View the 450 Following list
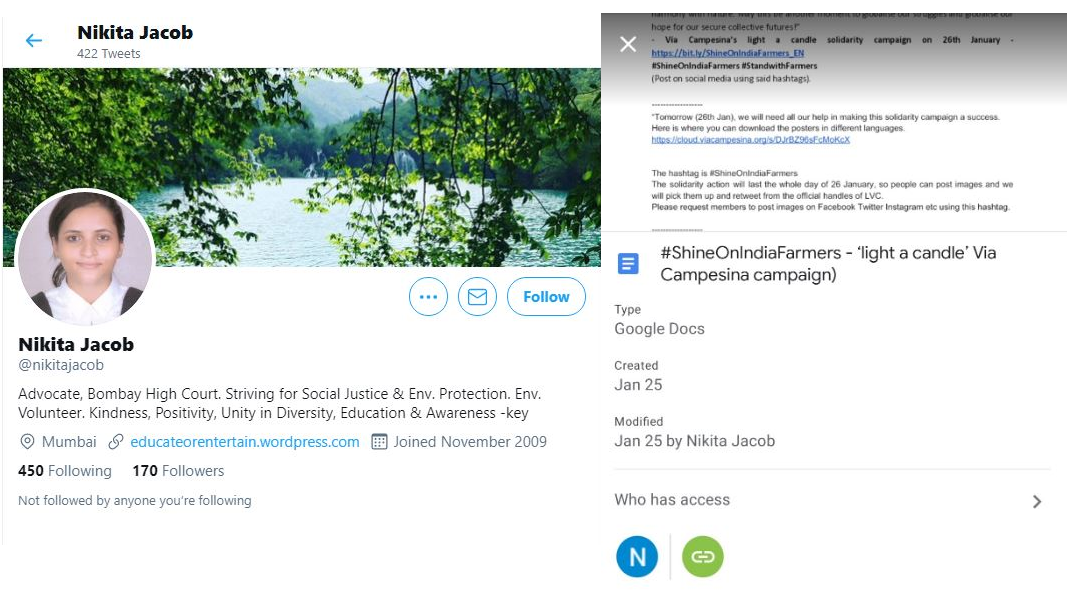This screenshot has height=597, width=1067. [x=65, y=471]
